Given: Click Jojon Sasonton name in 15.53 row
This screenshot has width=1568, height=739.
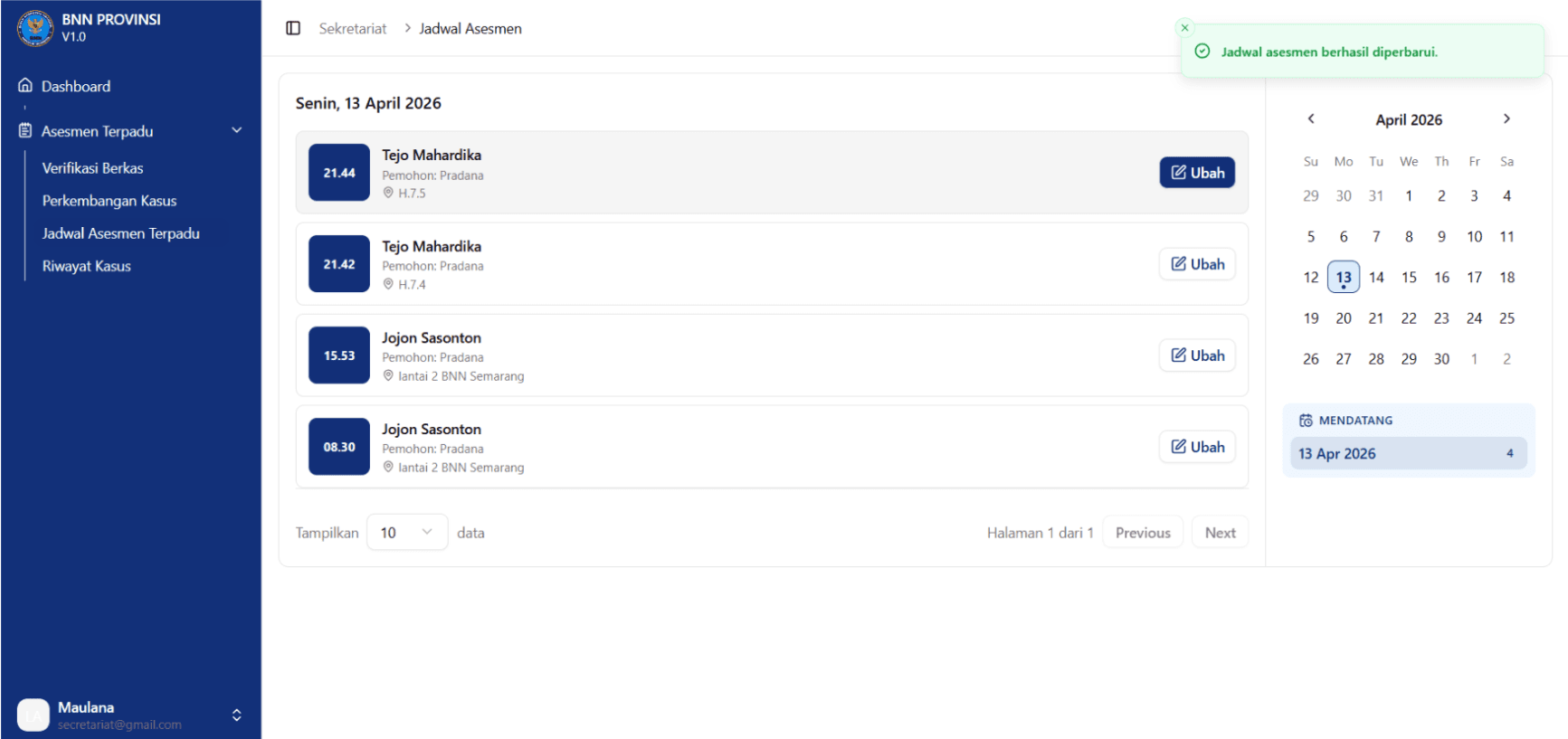Looking at the screenshot, I should (x=432, y=337).
